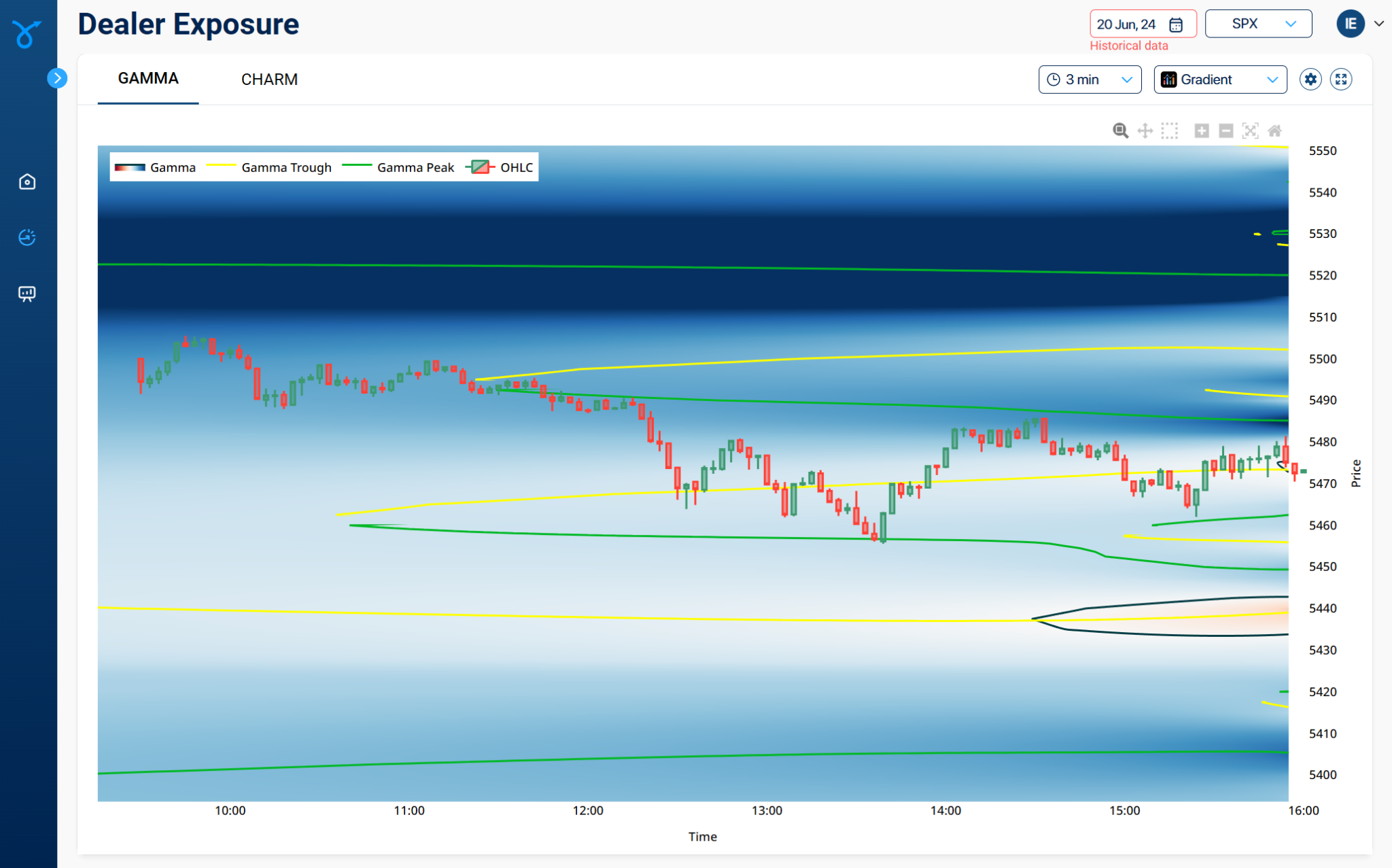Enter fullscreen chart view
The image size is (1392, 868).
tap(1341, 80)
